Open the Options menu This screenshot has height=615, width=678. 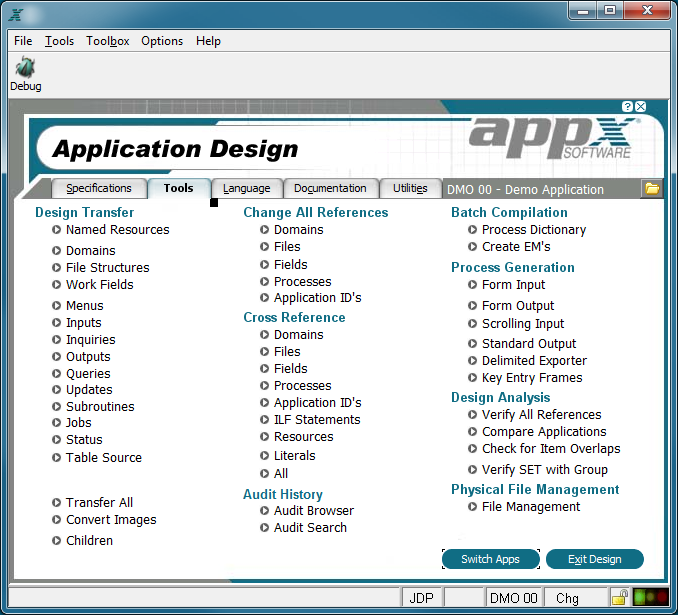pos(162,41)
